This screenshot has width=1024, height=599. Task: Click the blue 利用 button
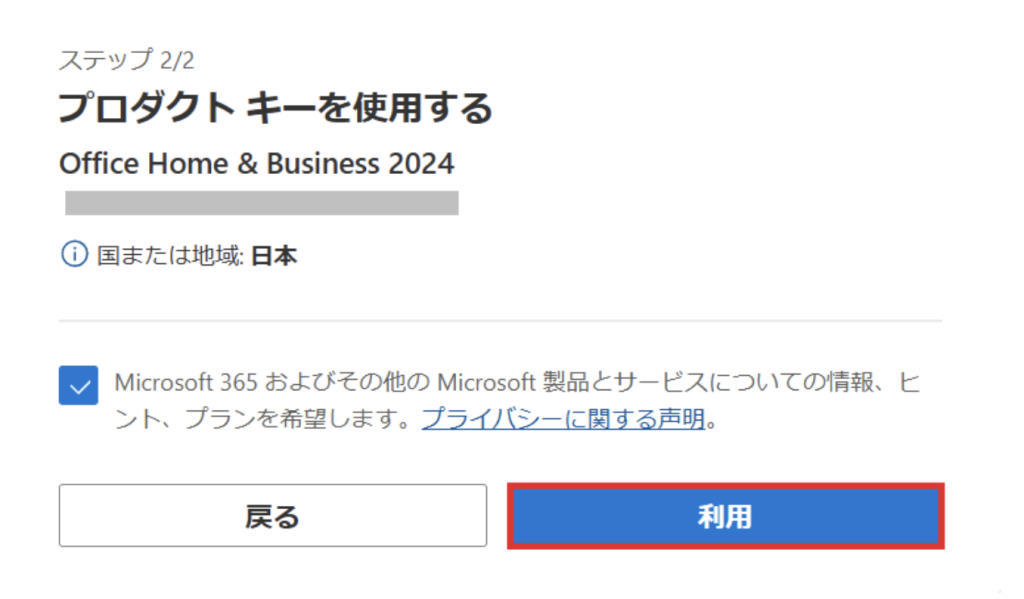click(x=725, y=516)
